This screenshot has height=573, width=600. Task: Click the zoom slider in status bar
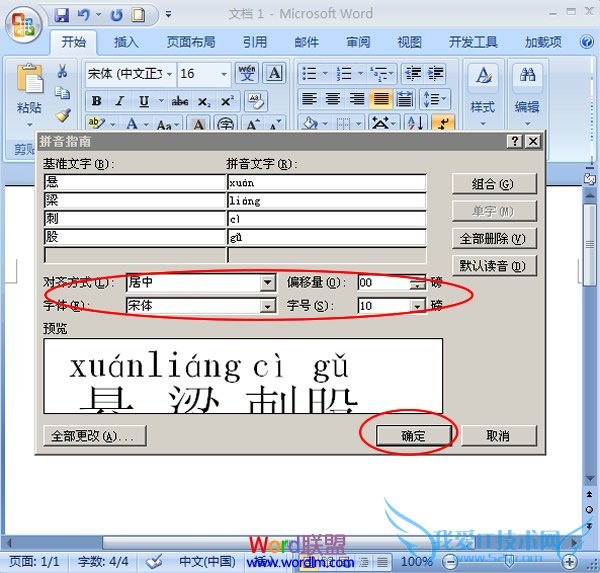(511, 562)
